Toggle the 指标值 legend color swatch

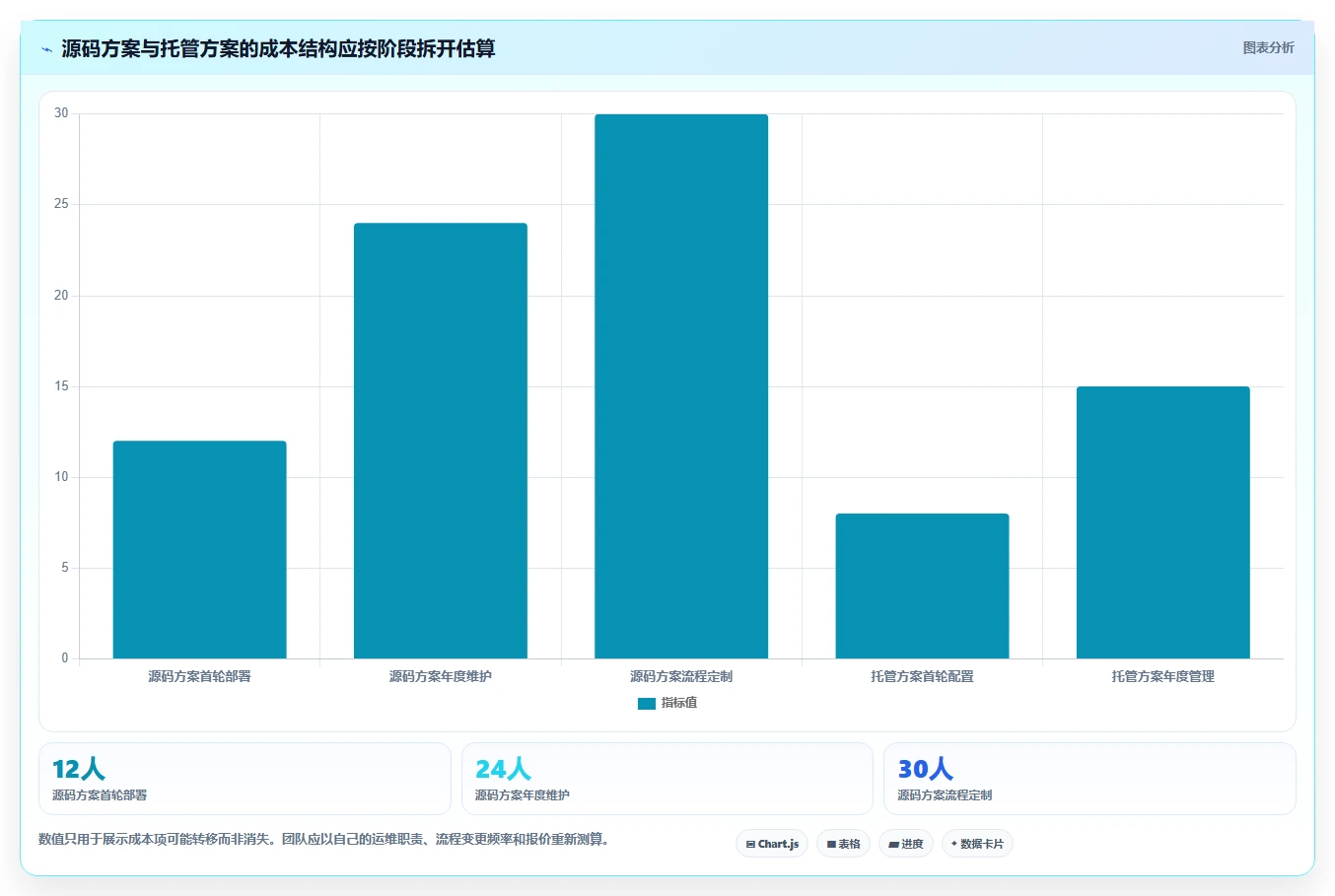(x=646, y=703)
